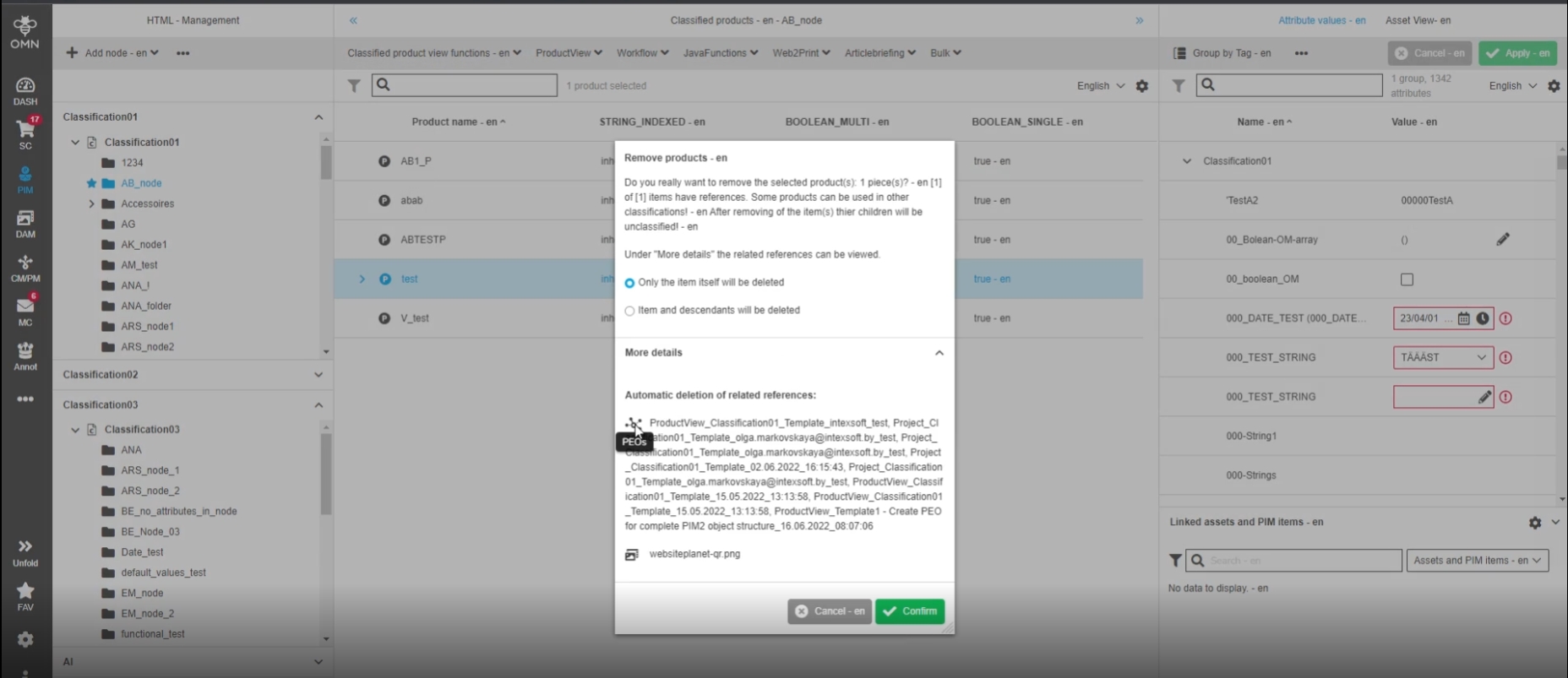Viewport: 1568px width, 678px height.
Task: Click the PEOs references icon in dialog
Action: pos(634,424)
